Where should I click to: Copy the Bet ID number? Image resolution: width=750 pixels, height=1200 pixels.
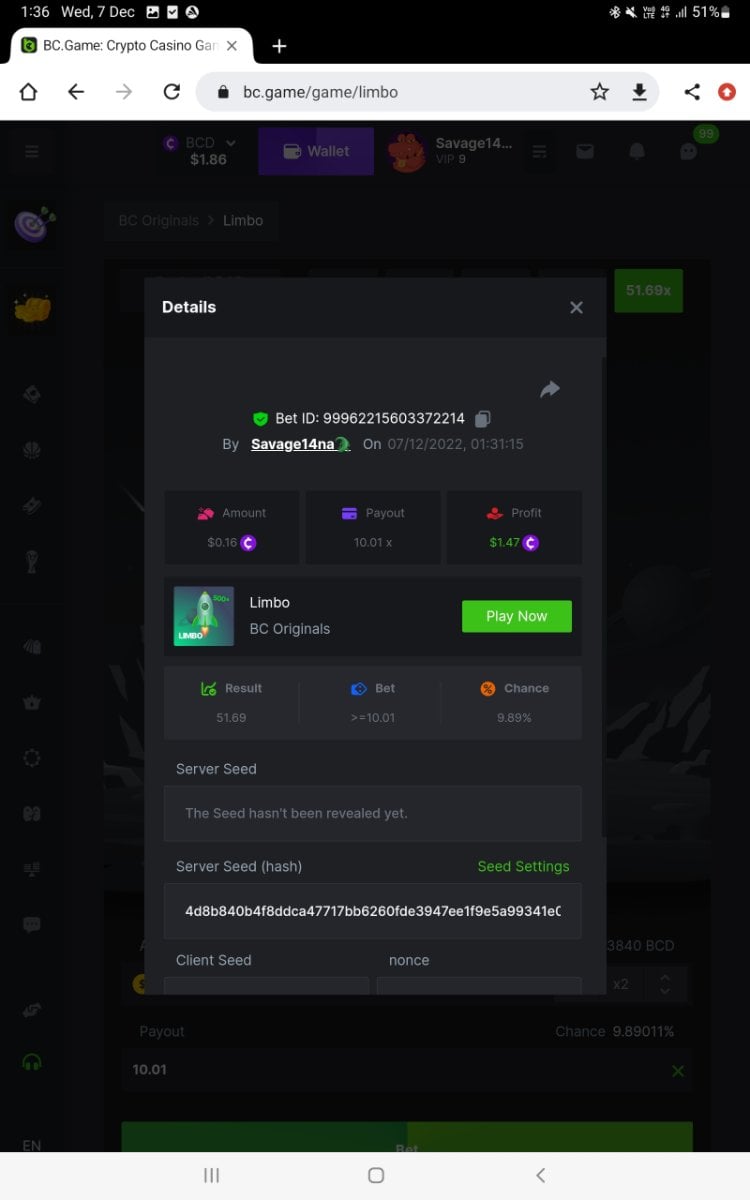pos(483,419)
